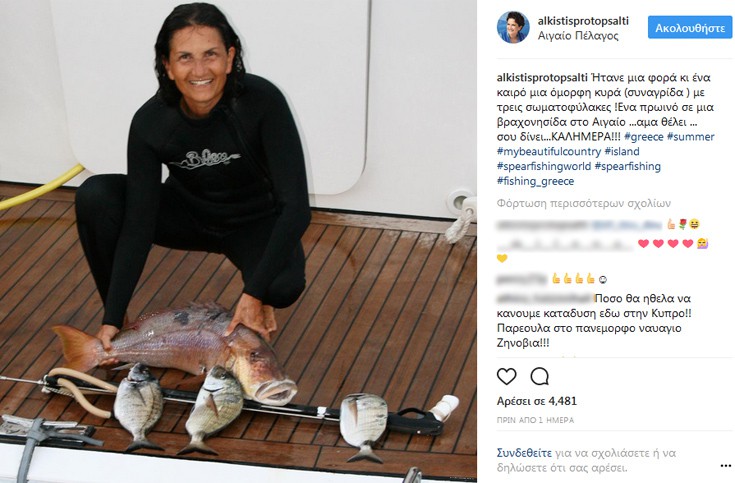Open the #spearfishingworld hashtag
Screen dimensions: 735x483
click(544, 166)
